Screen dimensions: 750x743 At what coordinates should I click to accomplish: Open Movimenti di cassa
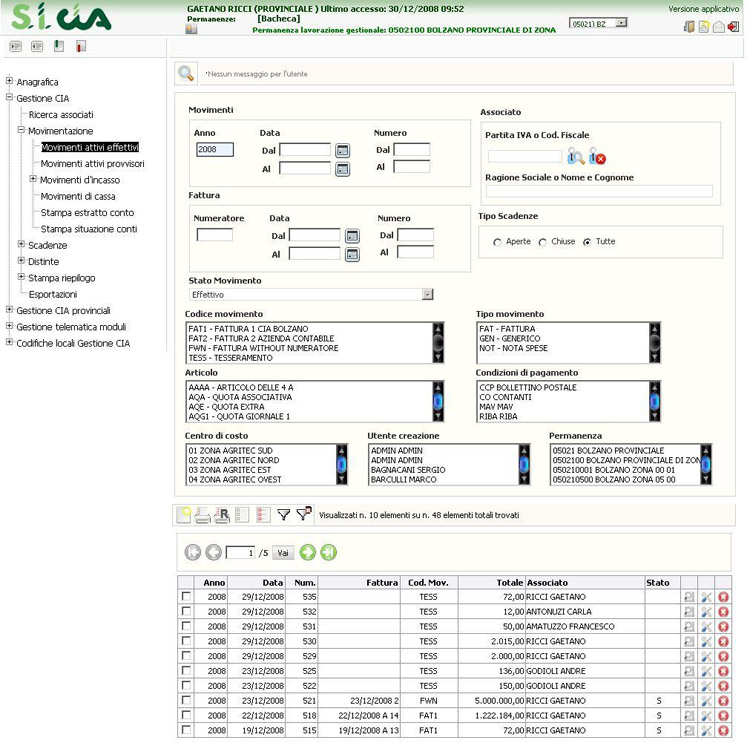[x=78, y=196]
